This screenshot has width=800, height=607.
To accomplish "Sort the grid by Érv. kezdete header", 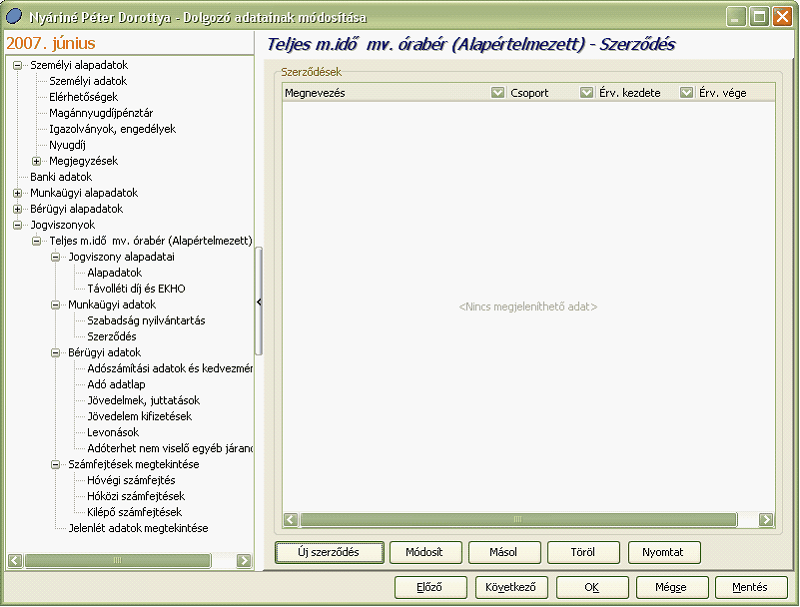I will pyautogui.click(x=638, y=93).
